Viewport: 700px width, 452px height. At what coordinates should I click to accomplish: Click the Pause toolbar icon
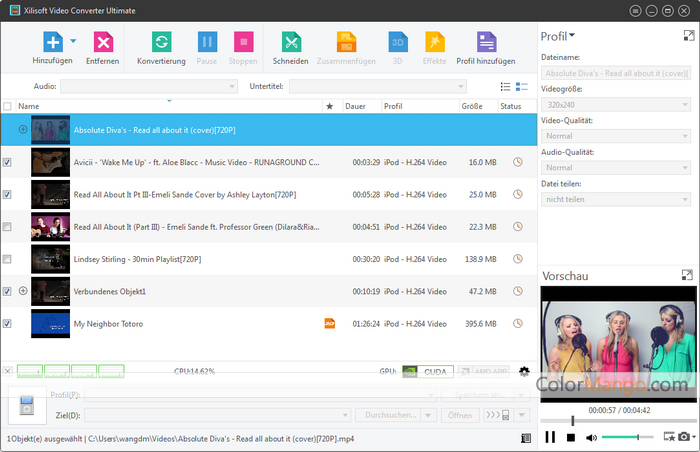click(x=207, y=42)
